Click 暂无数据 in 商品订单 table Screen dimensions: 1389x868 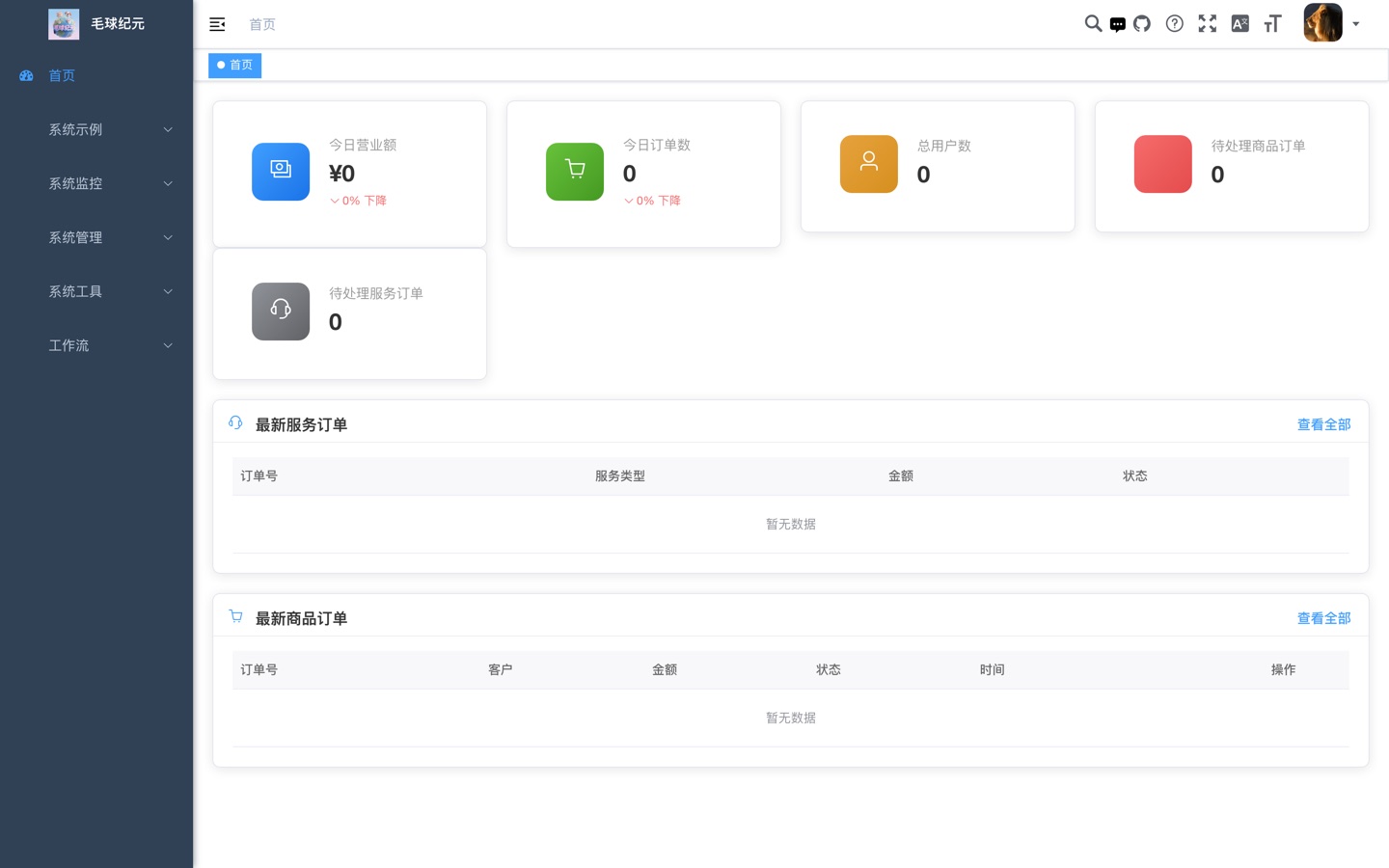791,718
